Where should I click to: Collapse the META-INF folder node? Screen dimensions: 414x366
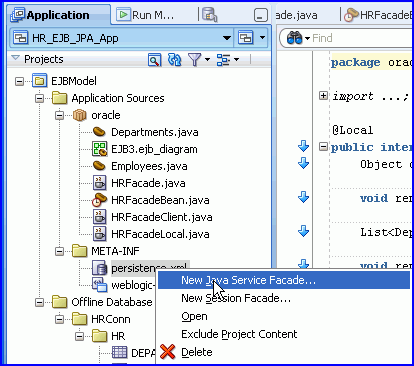click(x=60, y=251)
